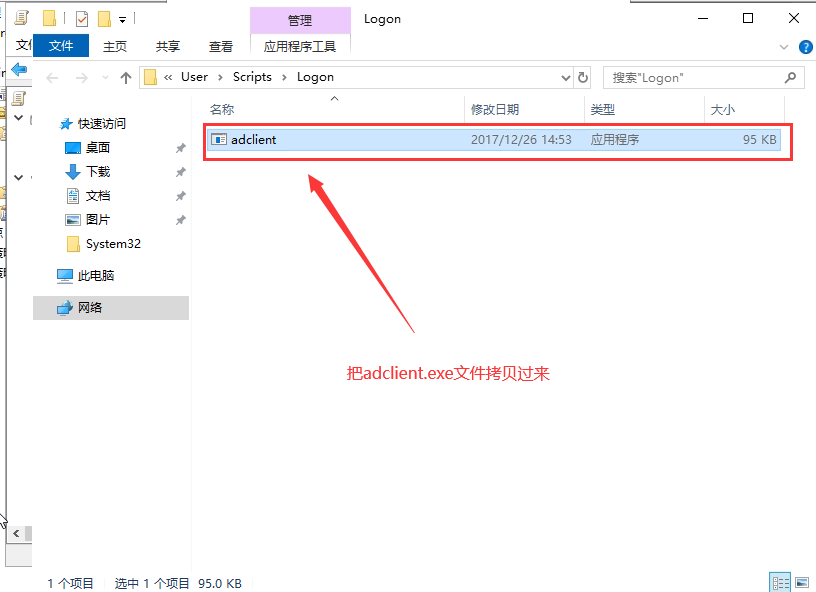Sort files by 修改日期 column header
Image resolution: width=816 pixels, height=592 pixels.
click(495, 109)
